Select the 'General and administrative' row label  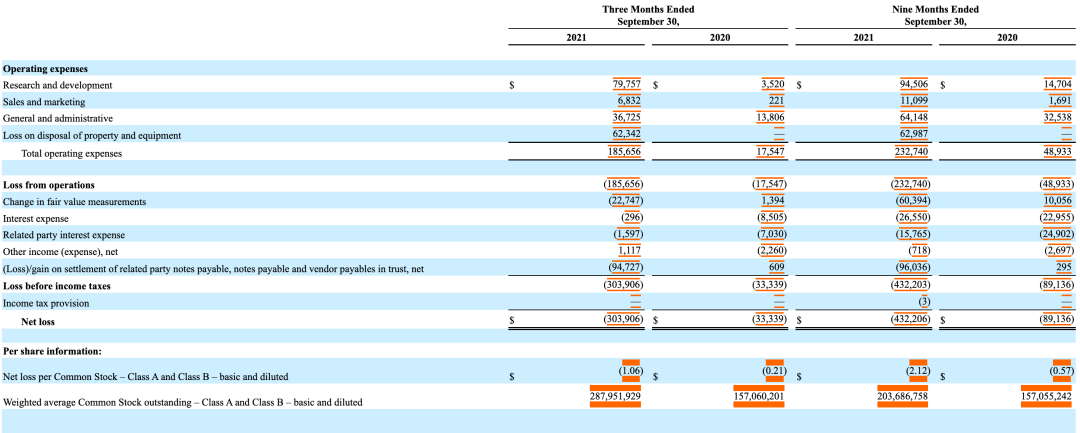click(58, 118)
